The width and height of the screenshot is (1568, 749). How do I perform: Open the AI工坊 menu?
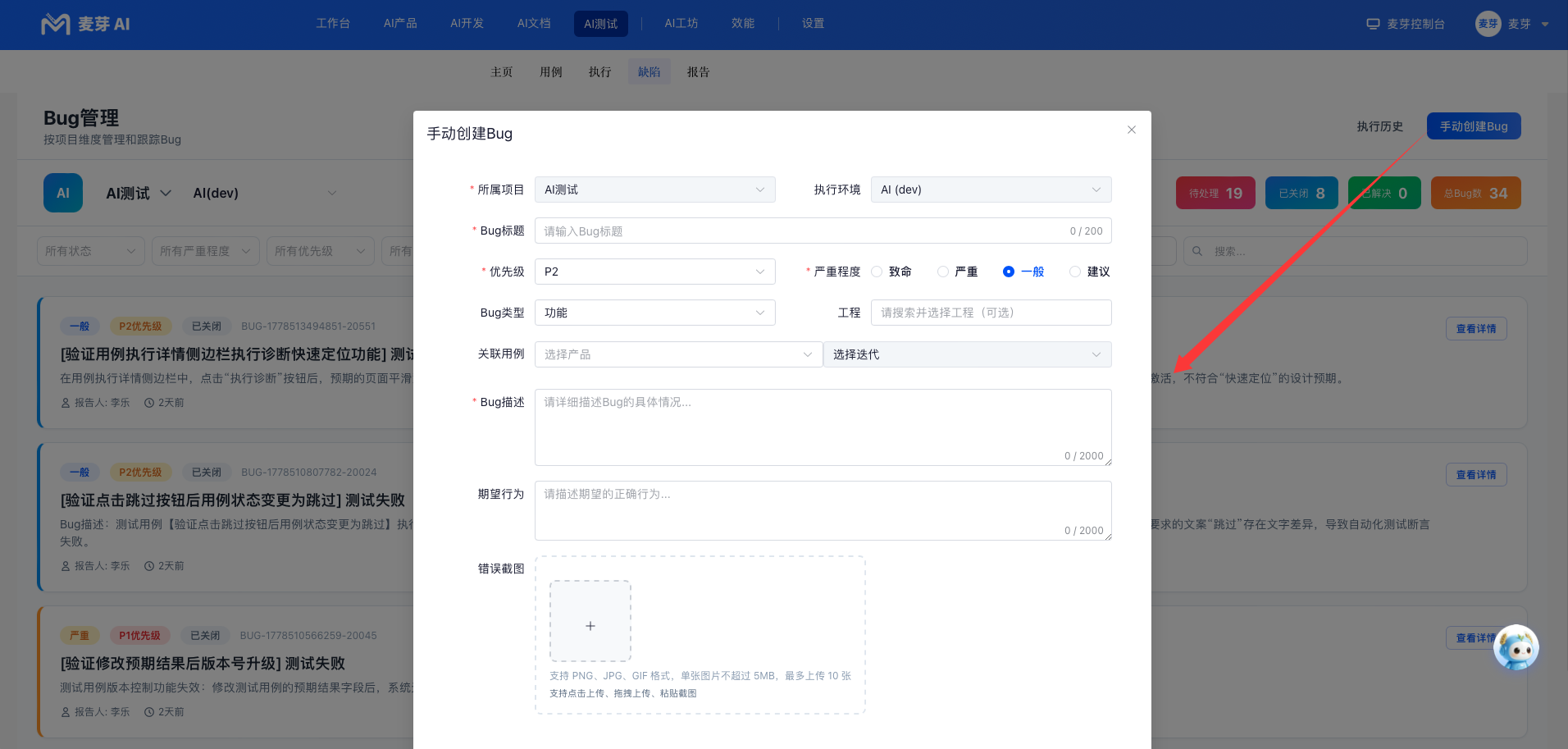(681, 24)
